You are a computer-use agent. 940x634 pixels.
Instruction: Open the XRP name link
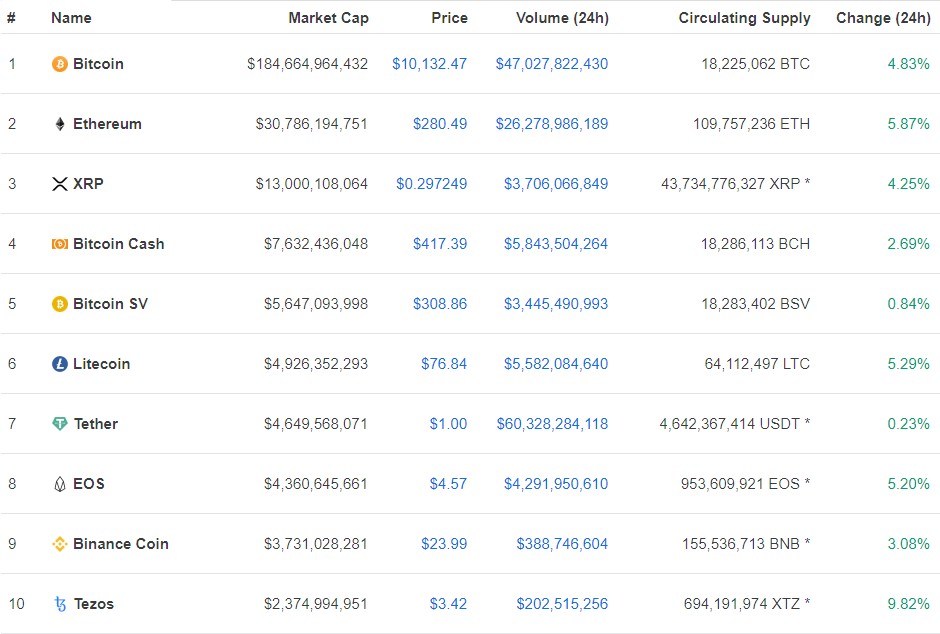click(88, 183)
